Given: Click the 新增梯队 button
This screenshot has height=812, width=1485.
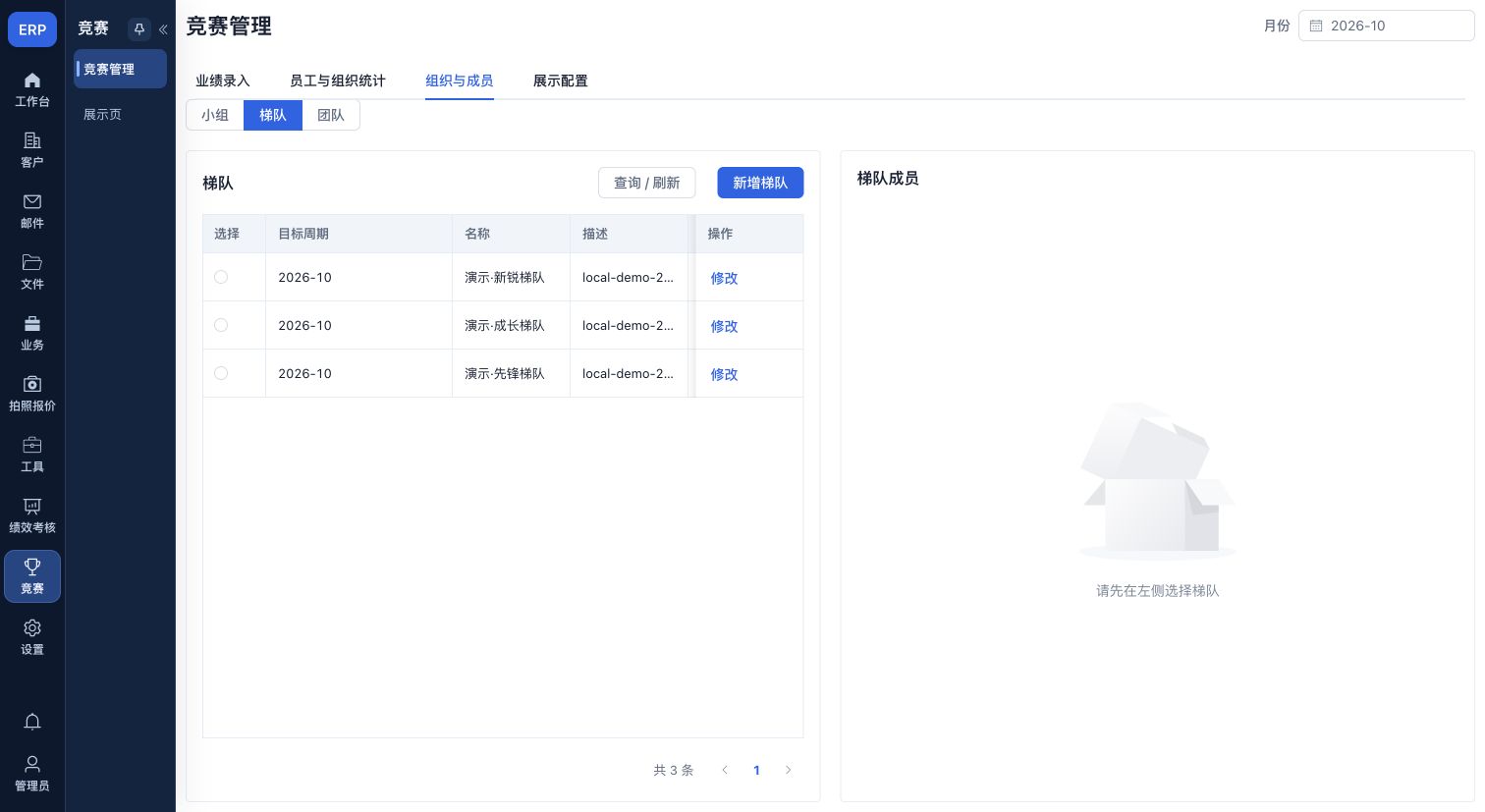Looking at the screenshot, I should tap(760, 183).
